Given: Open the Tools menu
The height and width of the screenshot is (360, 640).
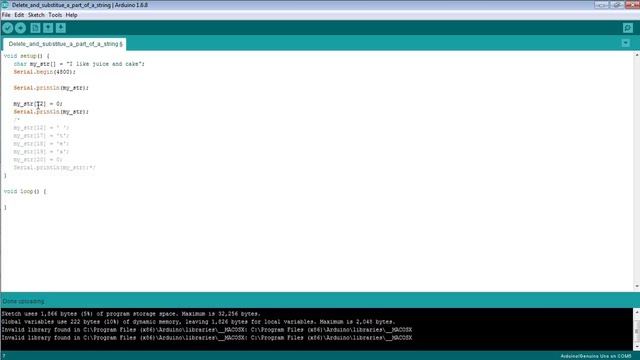Looking at the screenshot, I should (x=55, y=15).
